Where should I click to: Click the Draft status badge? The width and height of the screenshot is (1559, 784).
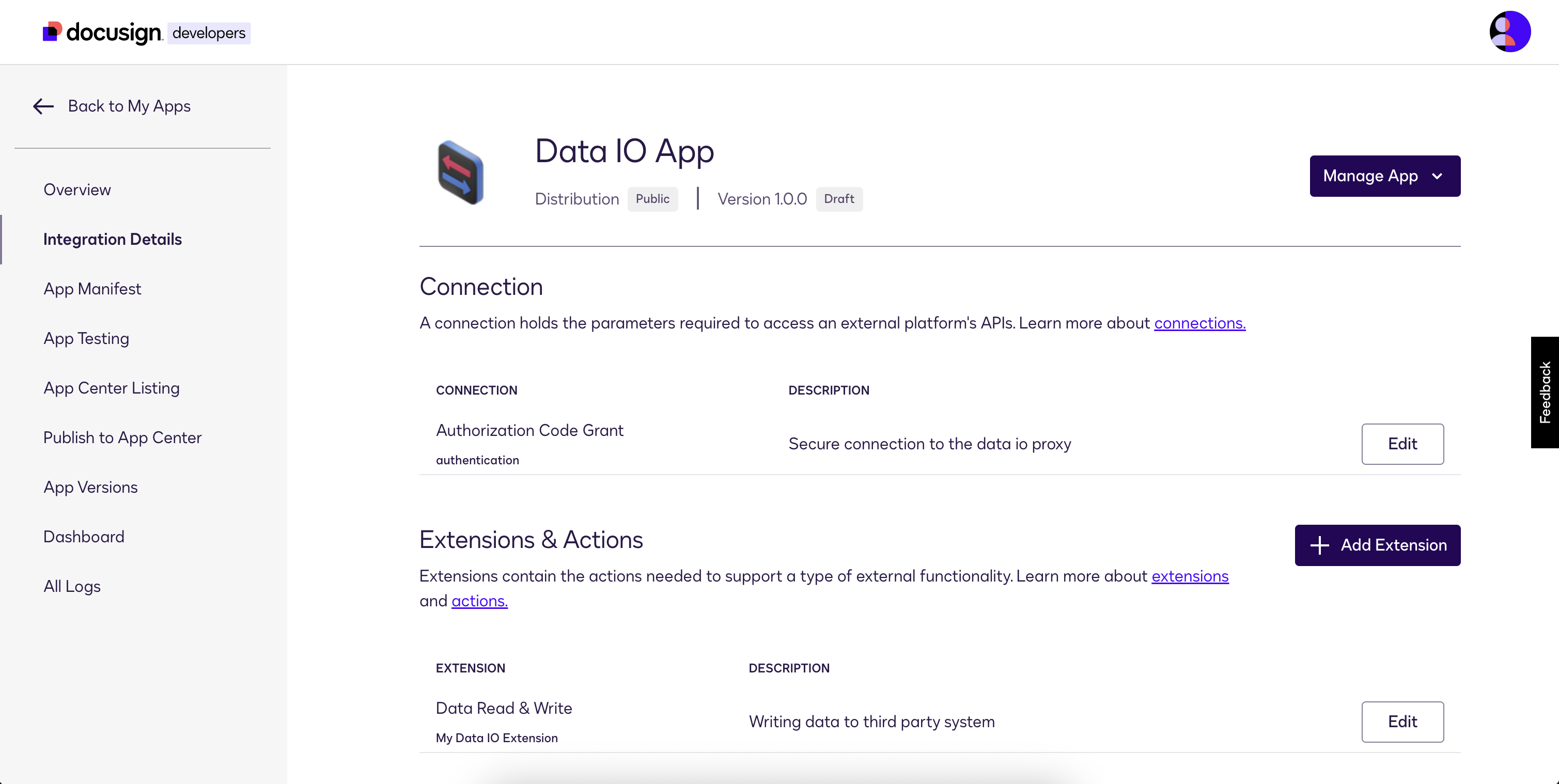click(x=839, y=199)
